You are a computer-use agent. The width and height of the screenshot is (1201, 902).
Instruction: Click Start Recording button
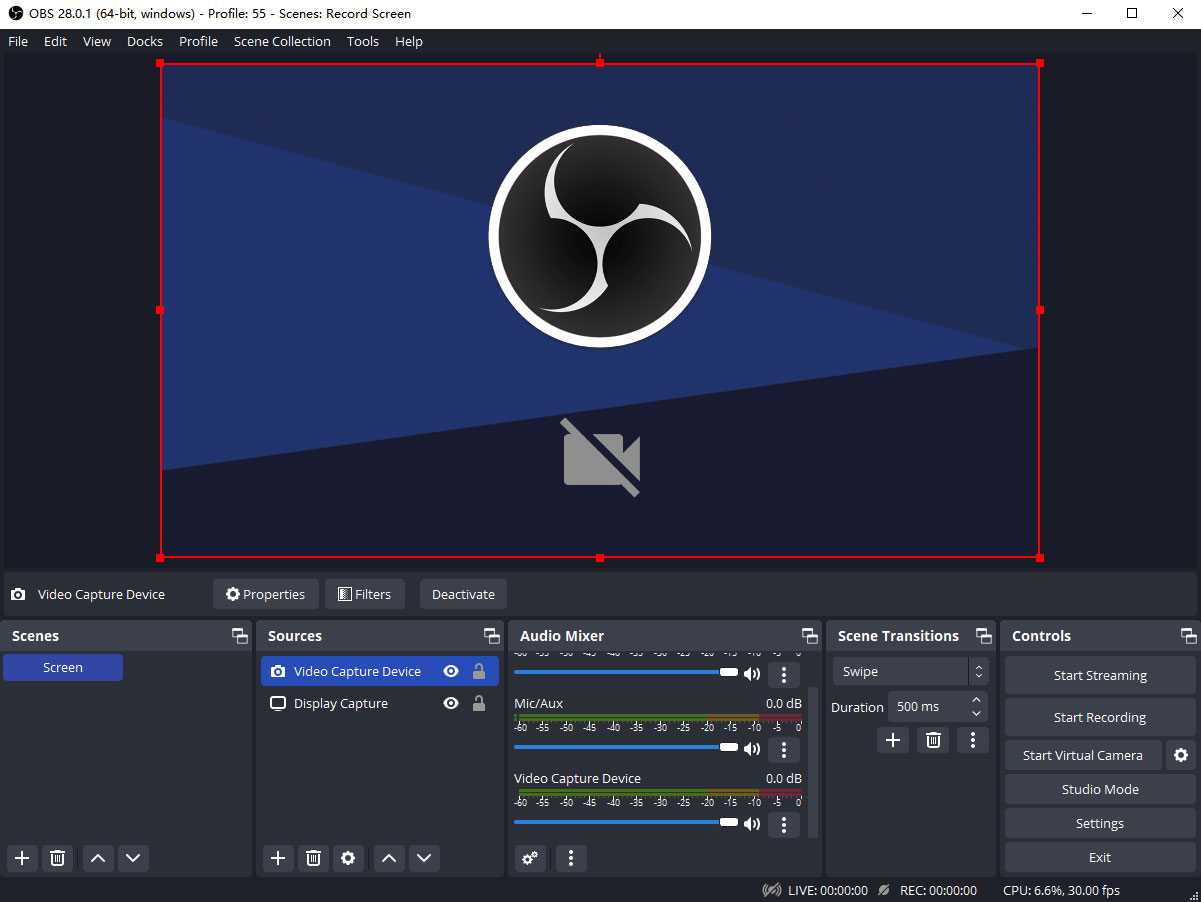(x=1100, y=717)
